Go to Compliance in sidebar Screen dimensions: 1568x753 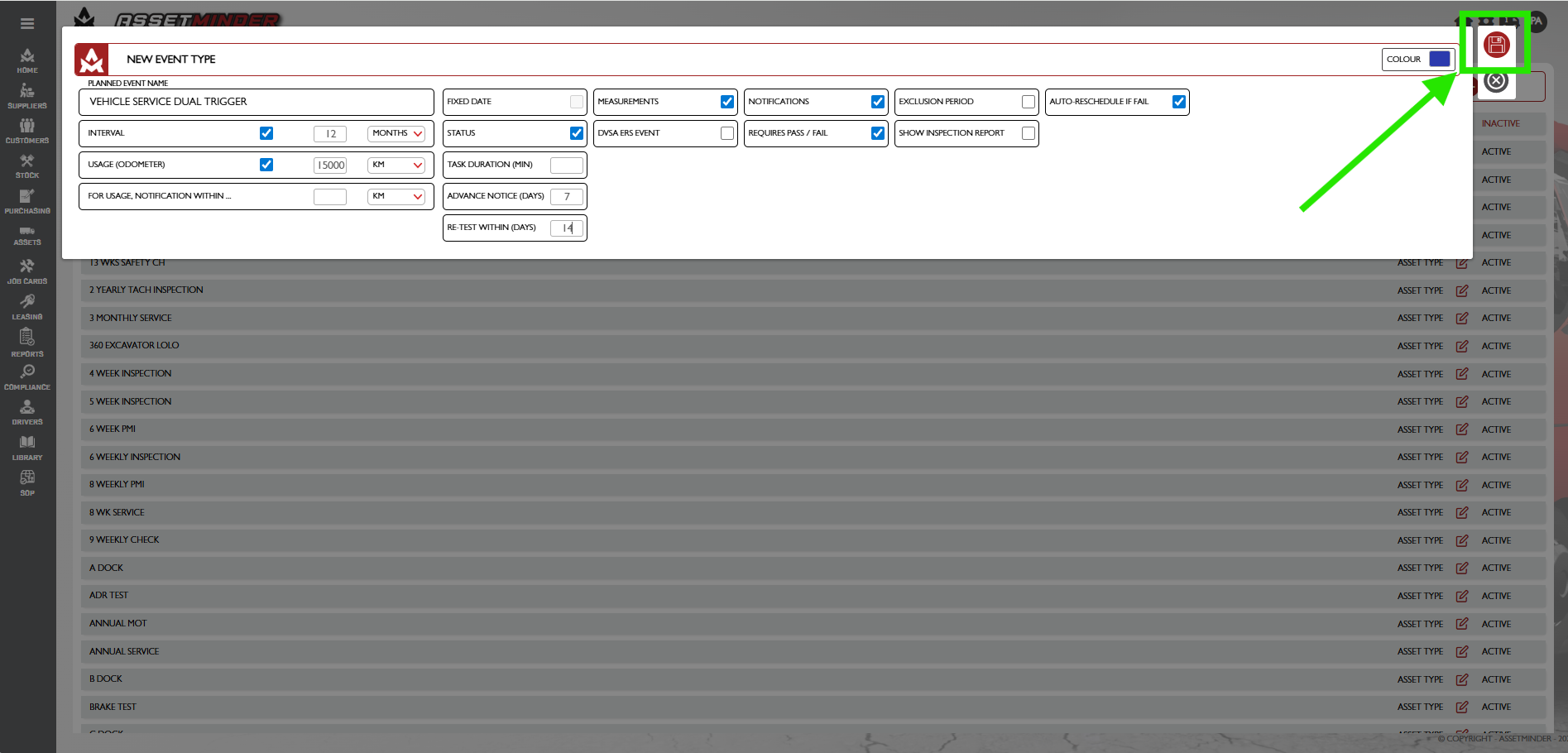click(x=27, y=377)
